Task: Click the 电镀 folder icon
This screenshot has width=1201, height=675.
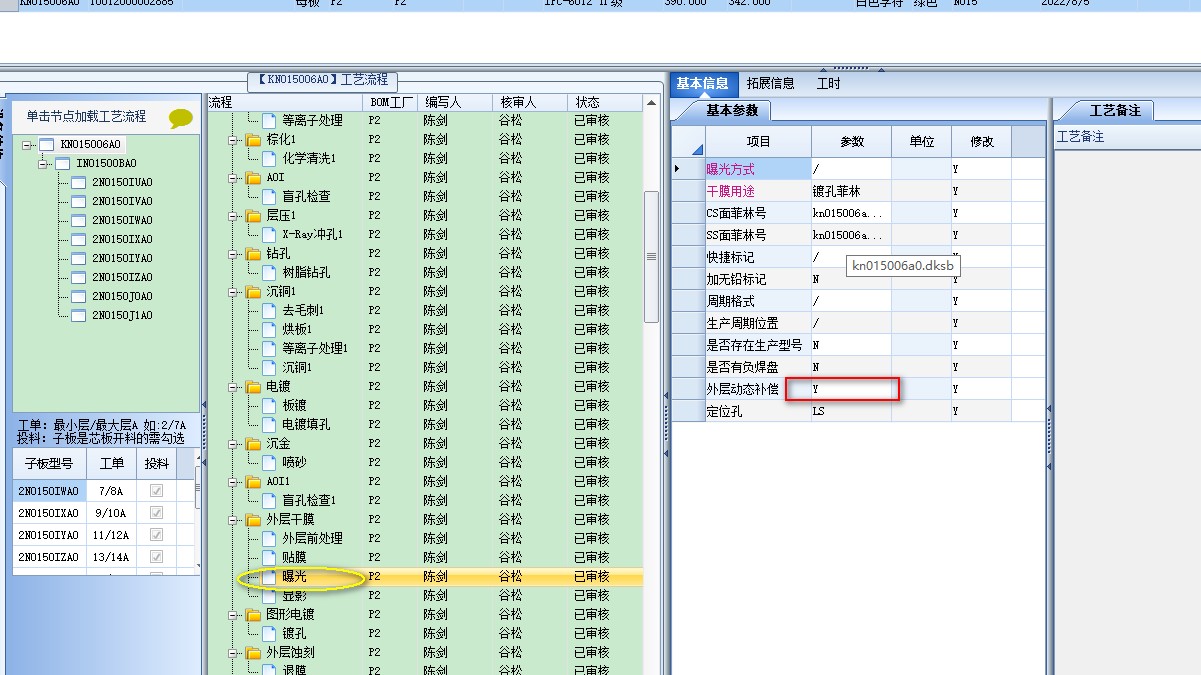Action: click(x=253, y=386)
